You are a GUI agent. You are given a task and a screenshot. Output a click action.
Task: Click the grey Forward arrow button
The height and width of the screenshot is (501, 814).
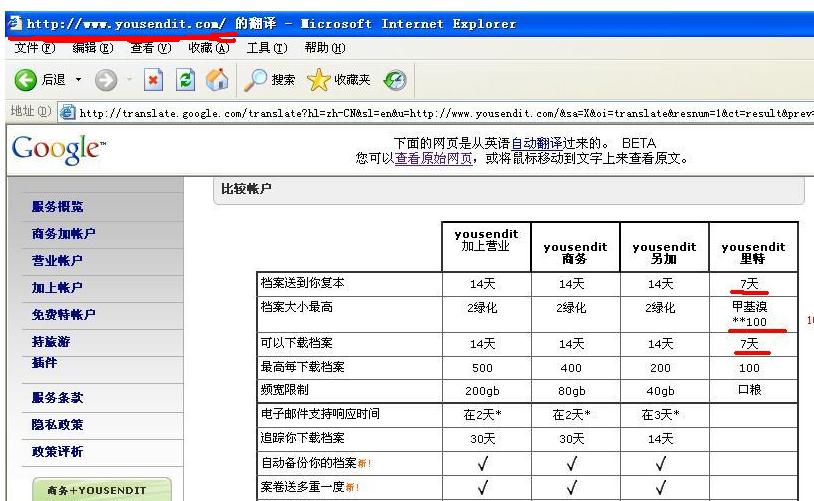106,80
